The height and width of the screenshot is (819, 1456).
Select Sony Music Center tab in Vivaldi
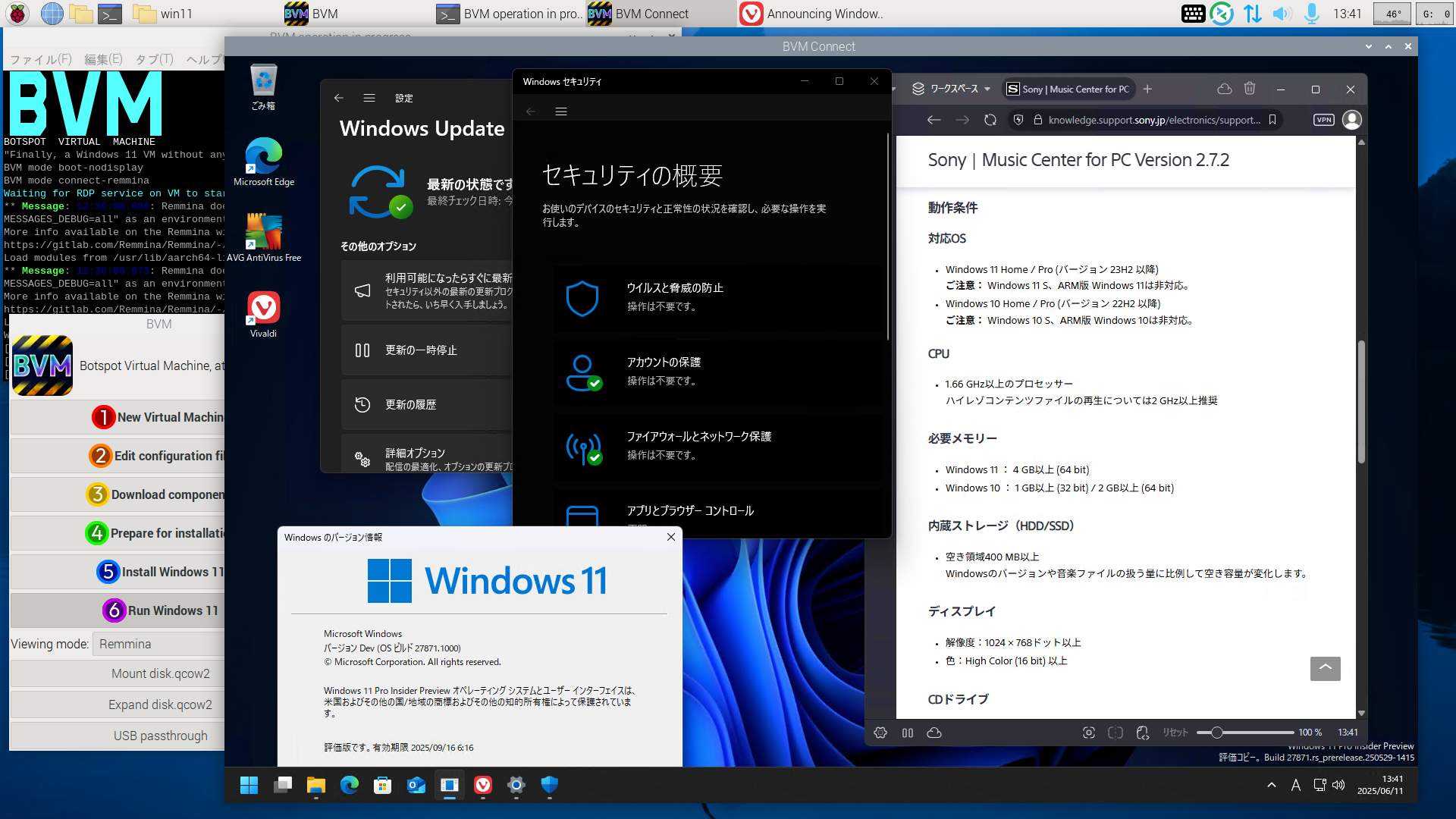[x=1068, y=89]
